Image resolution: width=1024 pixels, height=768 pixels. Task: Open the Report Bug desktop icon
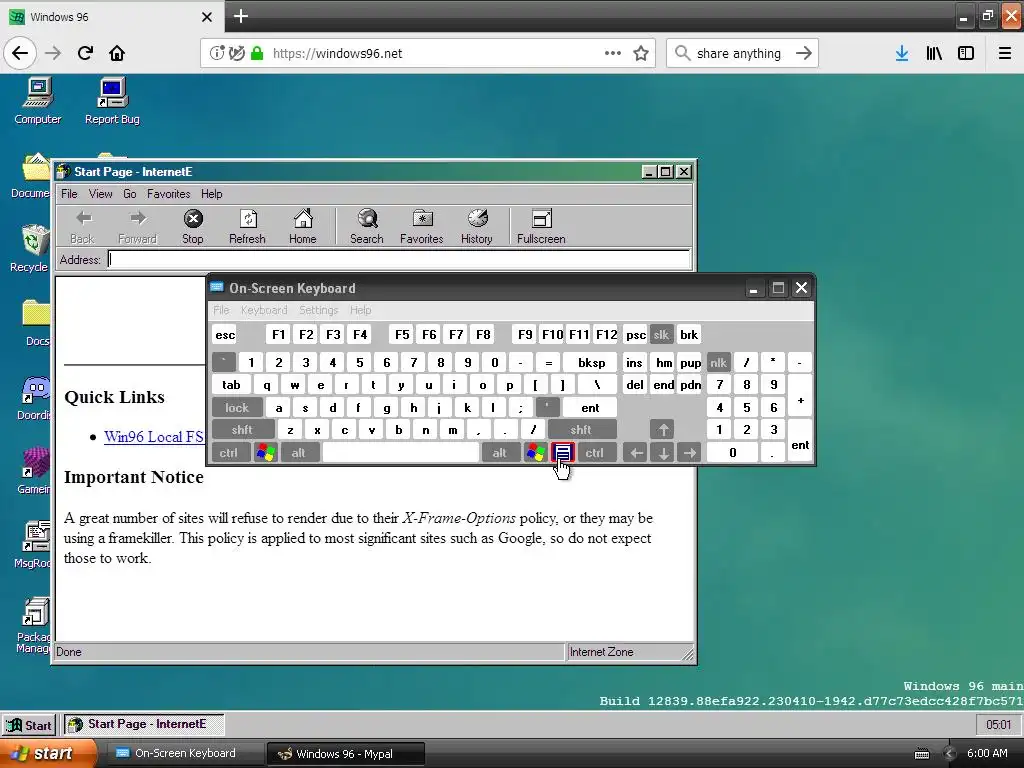(112, 101)
